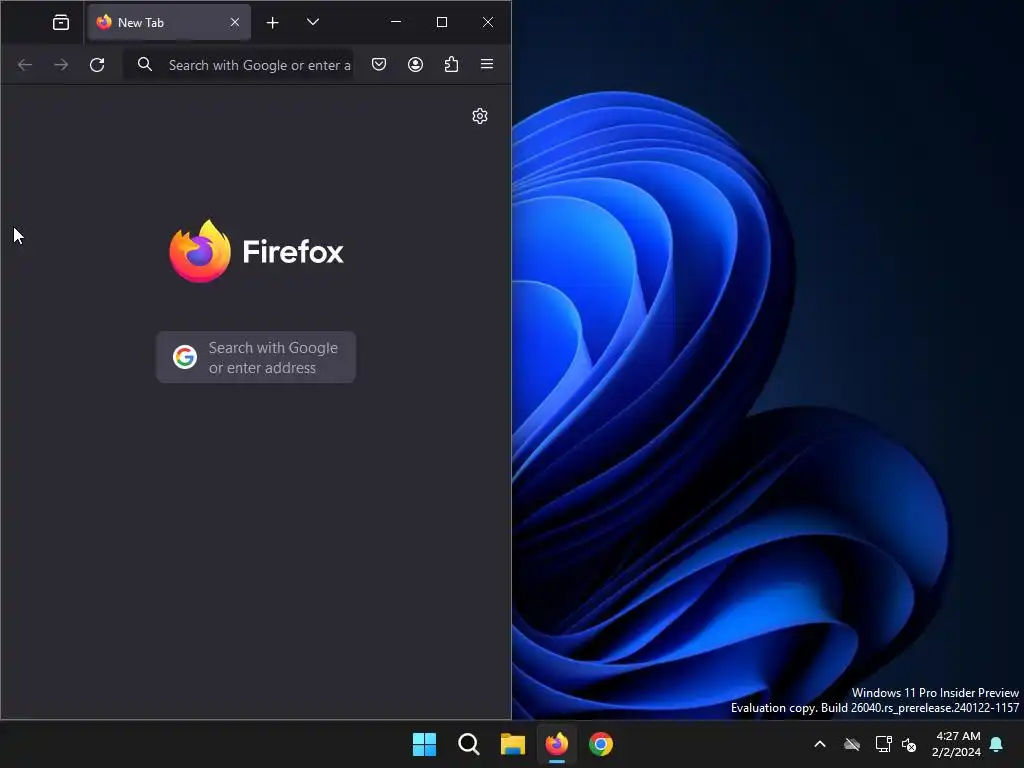1024x768 pixels.
Task: Focus the address bar search field
Action: (239, 65)
